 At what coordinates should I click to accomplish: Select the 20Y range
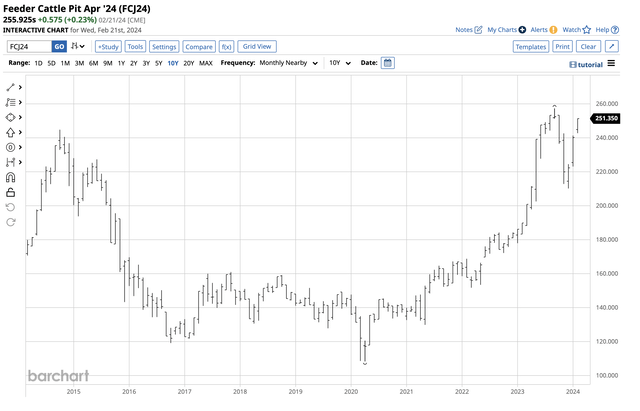coord(189,63)
